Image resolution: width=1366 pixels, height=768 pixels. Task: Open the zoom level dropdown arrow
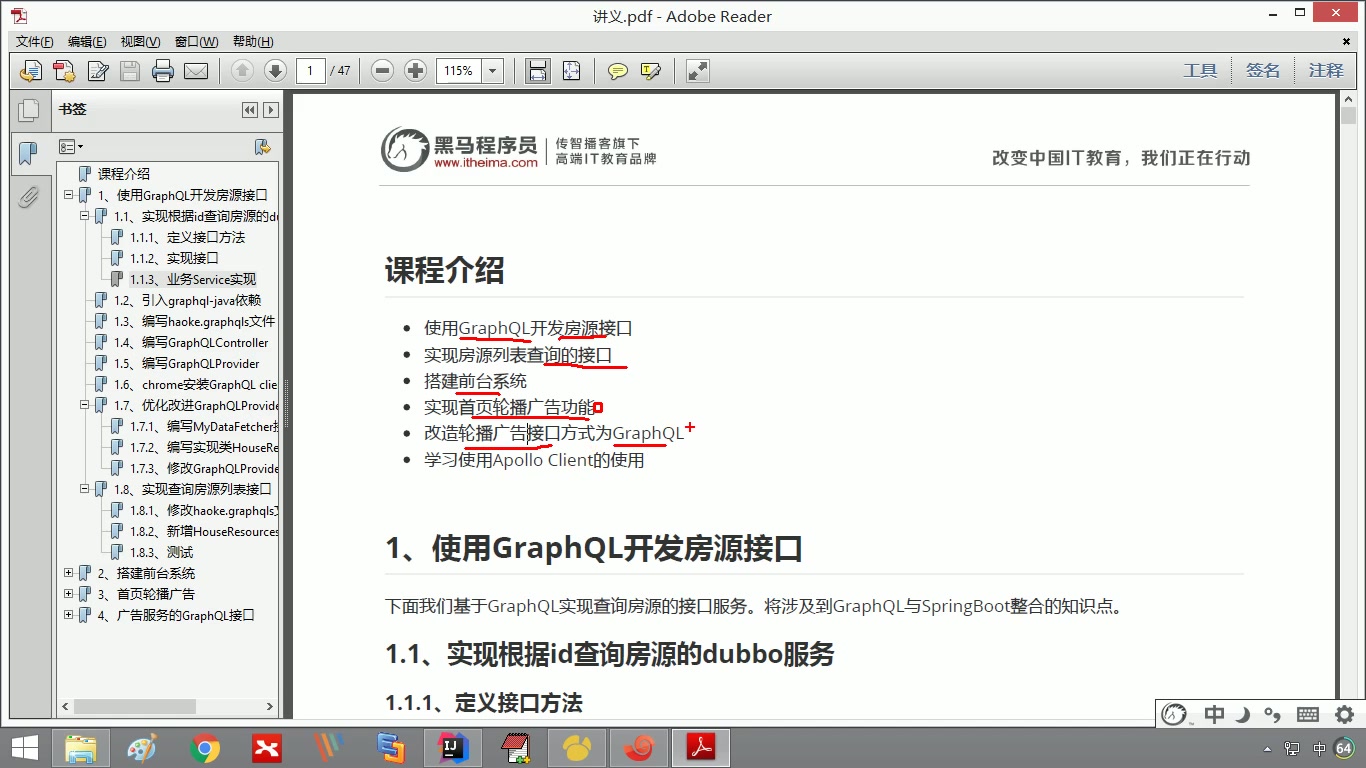(492, 71)
